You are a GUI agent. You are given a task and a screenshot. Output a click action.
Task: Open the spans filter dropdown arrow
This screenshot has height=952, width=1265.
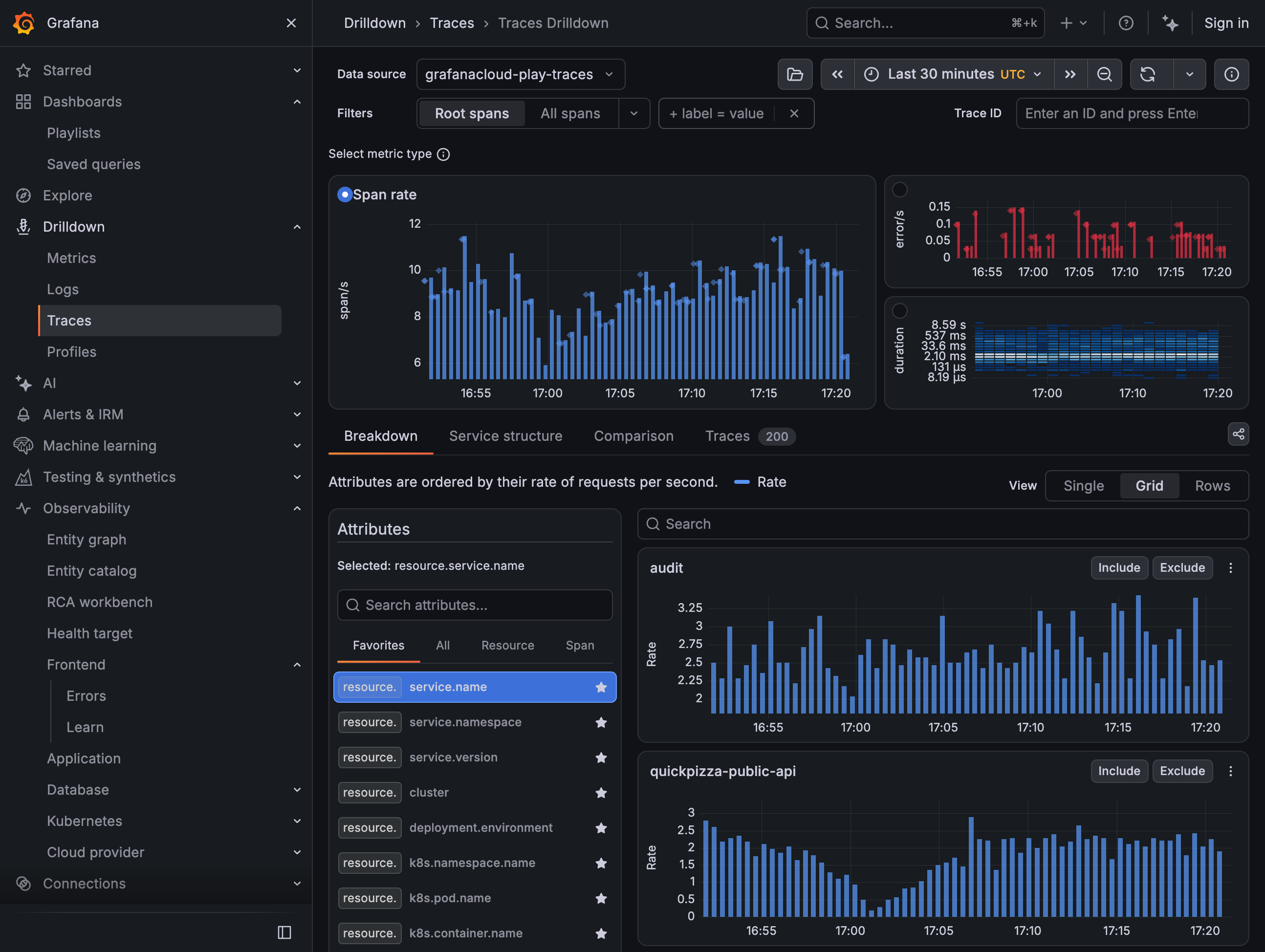coord(633,113)
